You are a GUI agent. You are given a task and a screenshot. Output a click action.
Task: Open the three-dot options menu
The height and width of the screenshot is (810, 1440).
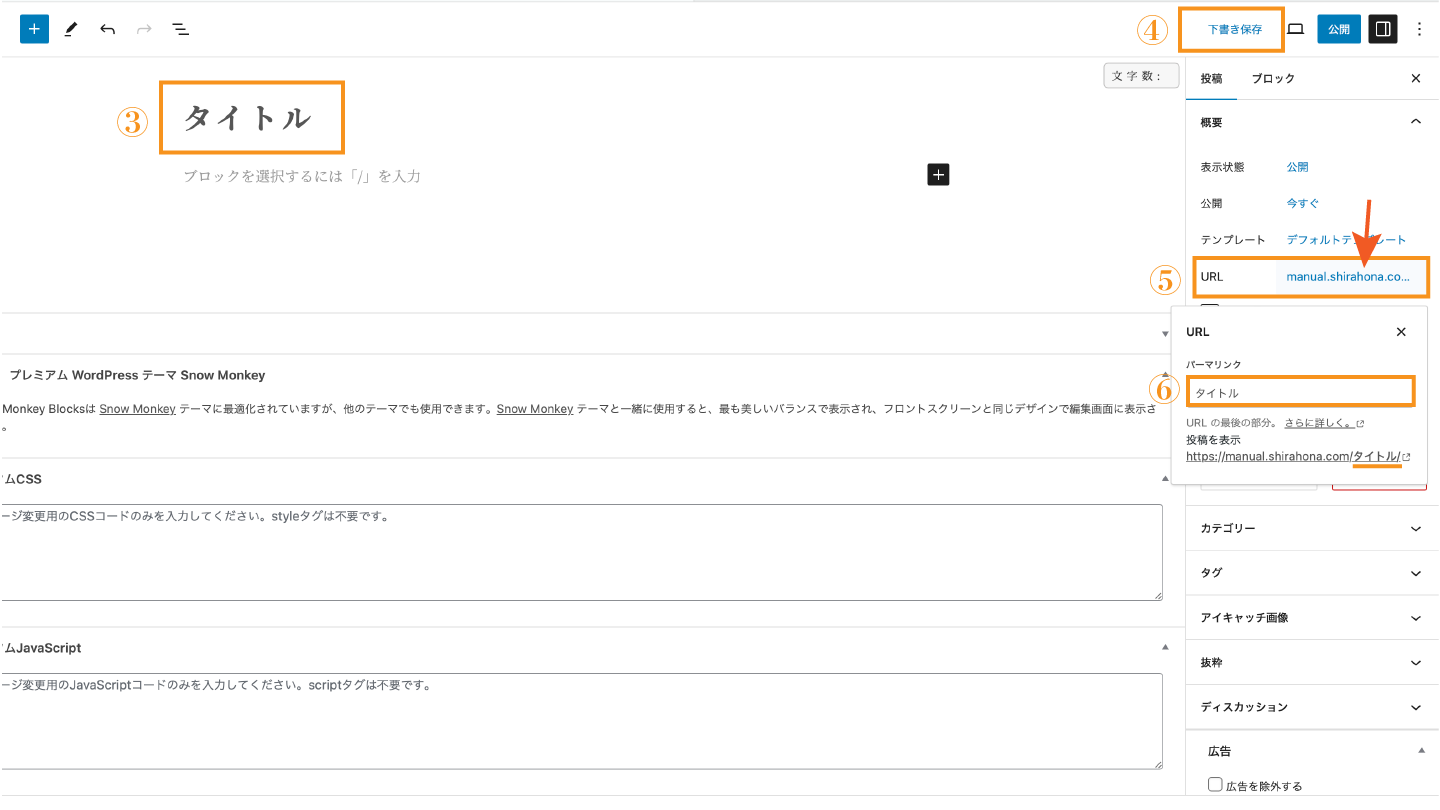click(x=1419, y=29)
